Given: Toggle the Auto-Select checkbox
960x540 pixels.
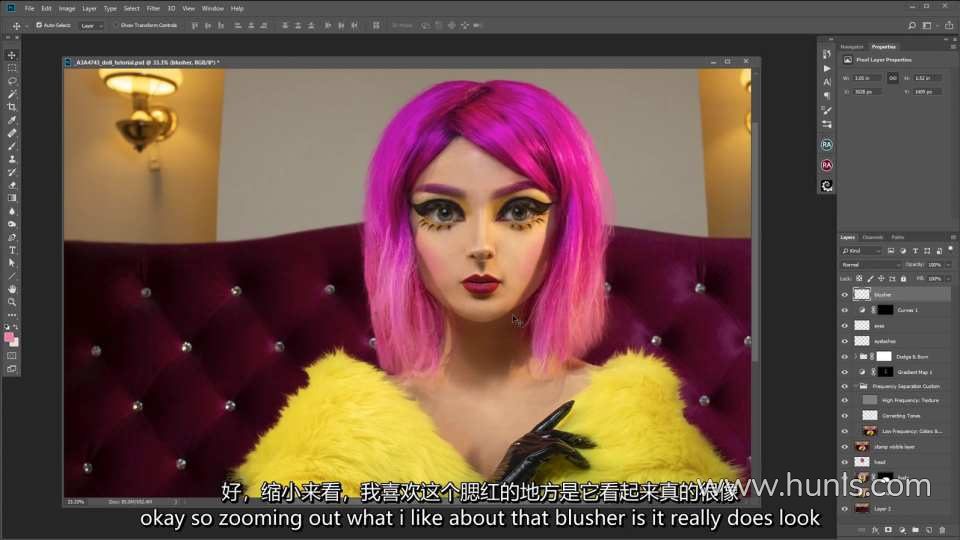Looking at the screenshot, I should (39, 25).
